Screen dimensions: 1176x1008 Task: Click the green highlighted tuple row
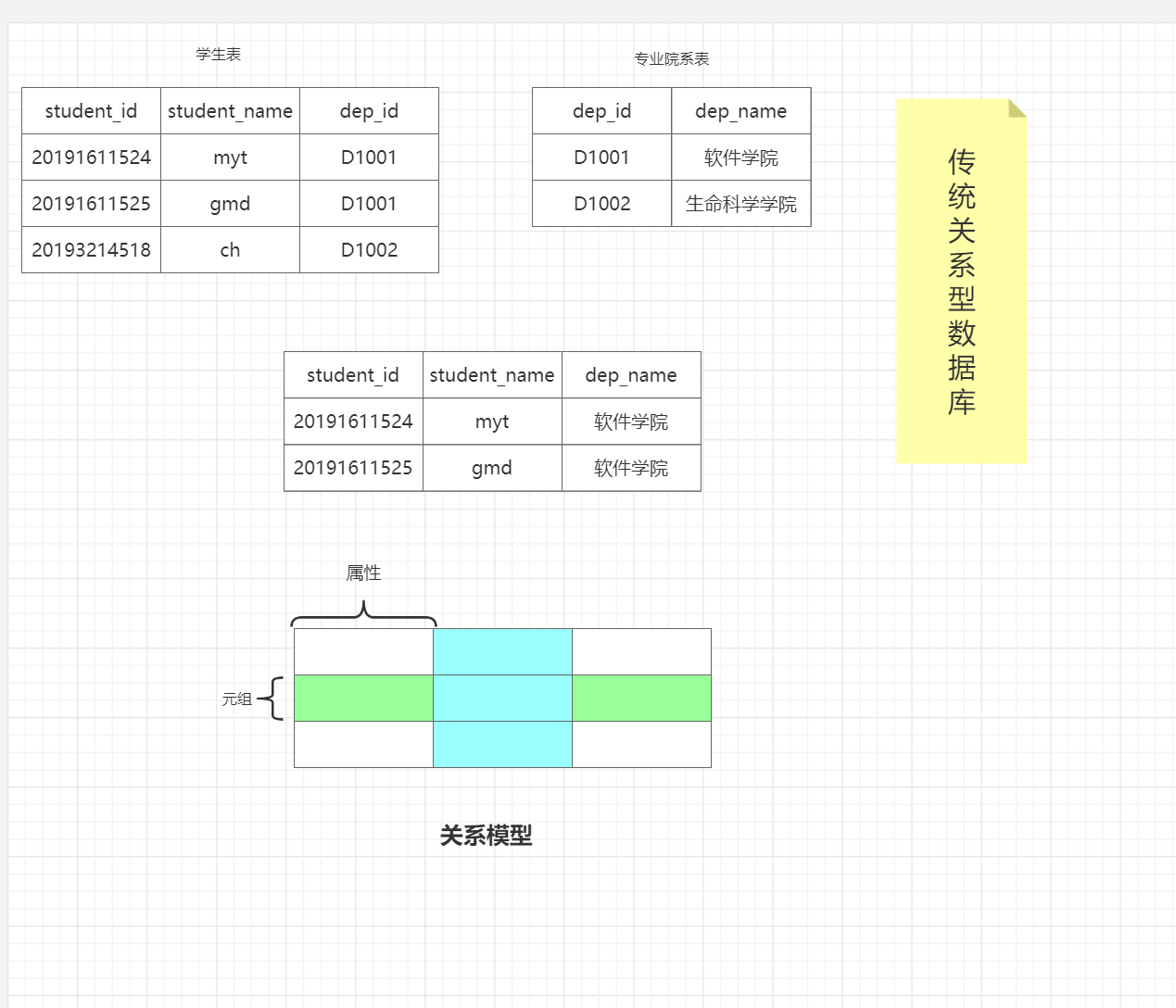click(x=363, y=698)
